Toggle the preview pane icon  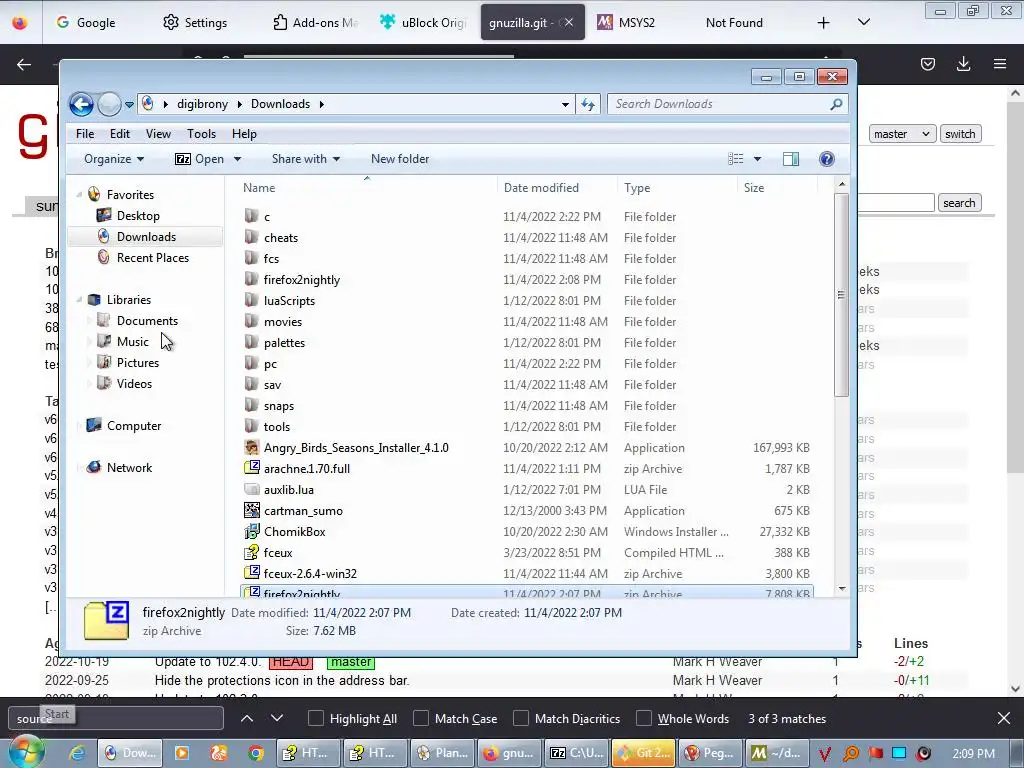[x=791, y=159]
